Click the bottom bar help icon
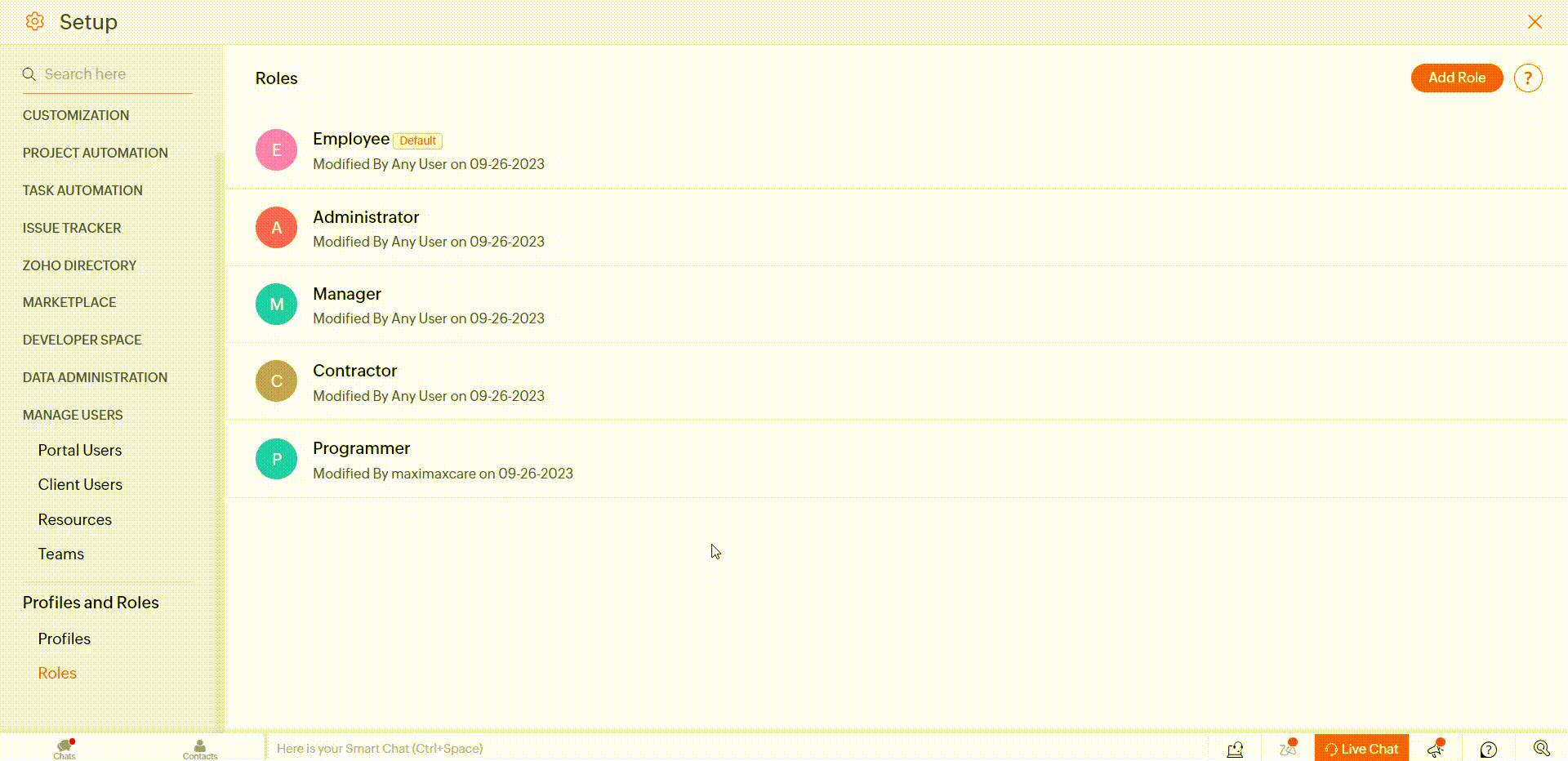 tap(1488, 749)
